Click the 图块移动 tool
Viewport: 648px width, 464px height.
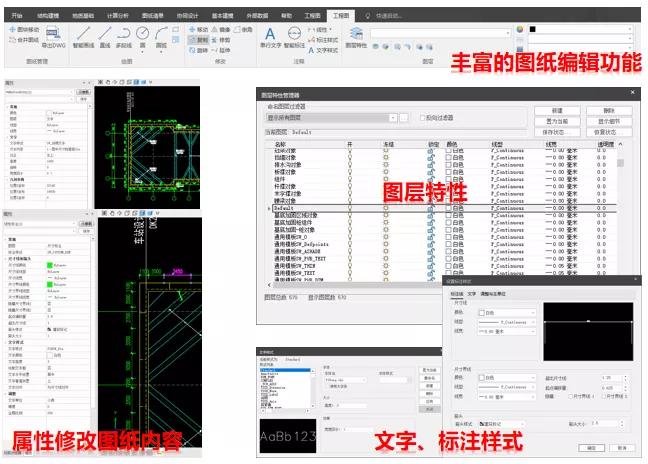click(24, 30)
